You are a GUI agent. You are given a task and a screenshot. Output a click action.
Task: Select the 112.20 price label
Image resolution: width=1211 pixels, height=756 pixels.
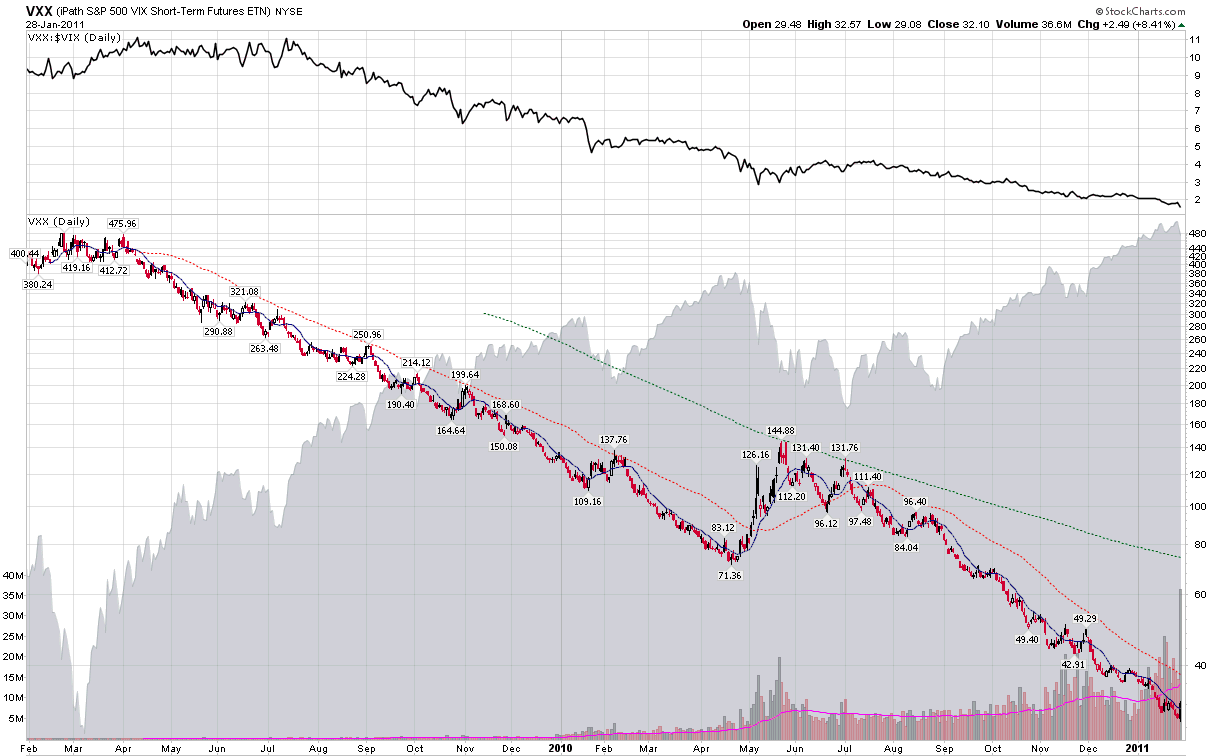coord(792,497)
